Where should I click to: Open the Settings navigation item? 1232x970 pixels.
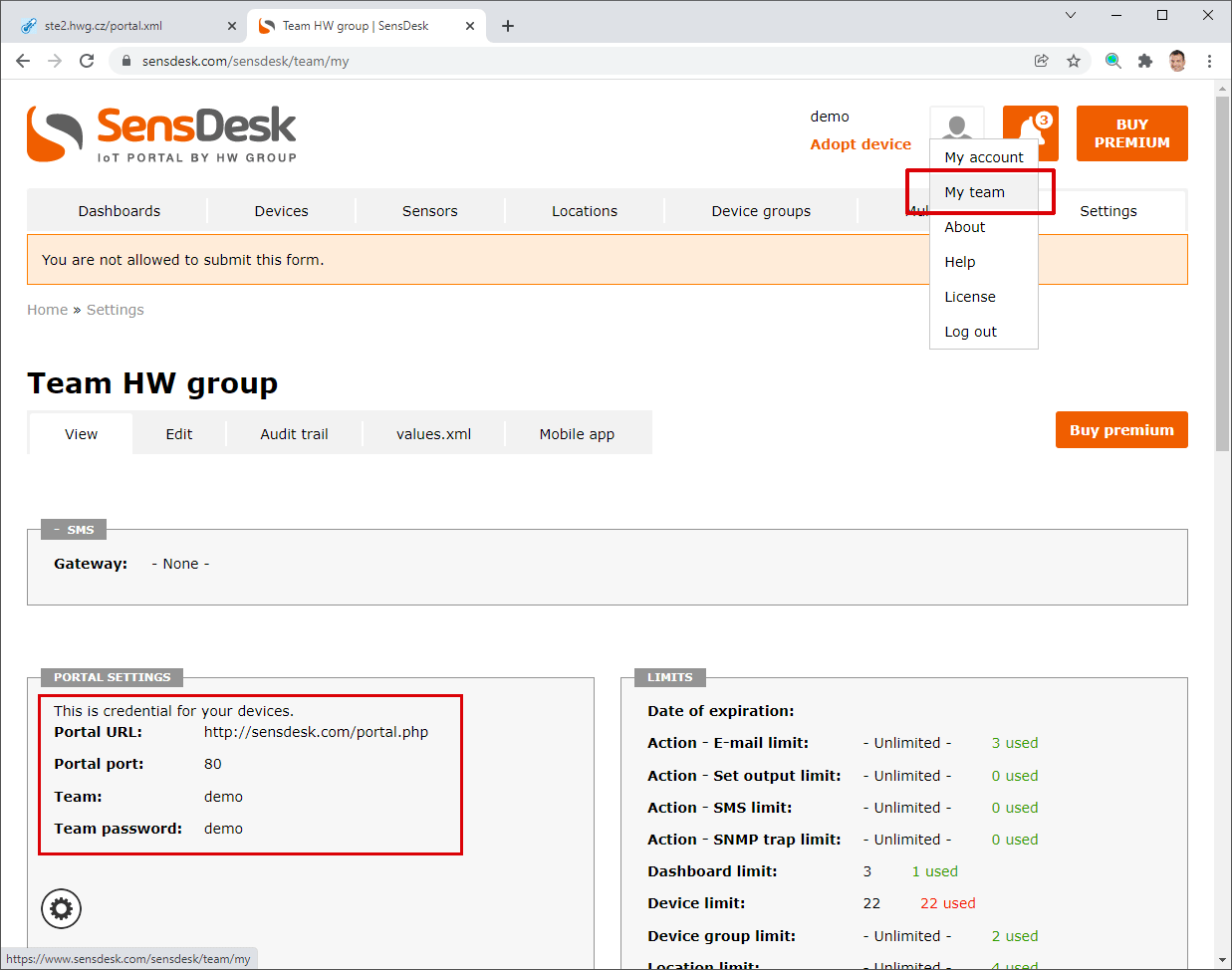[x=1109, y=211]
